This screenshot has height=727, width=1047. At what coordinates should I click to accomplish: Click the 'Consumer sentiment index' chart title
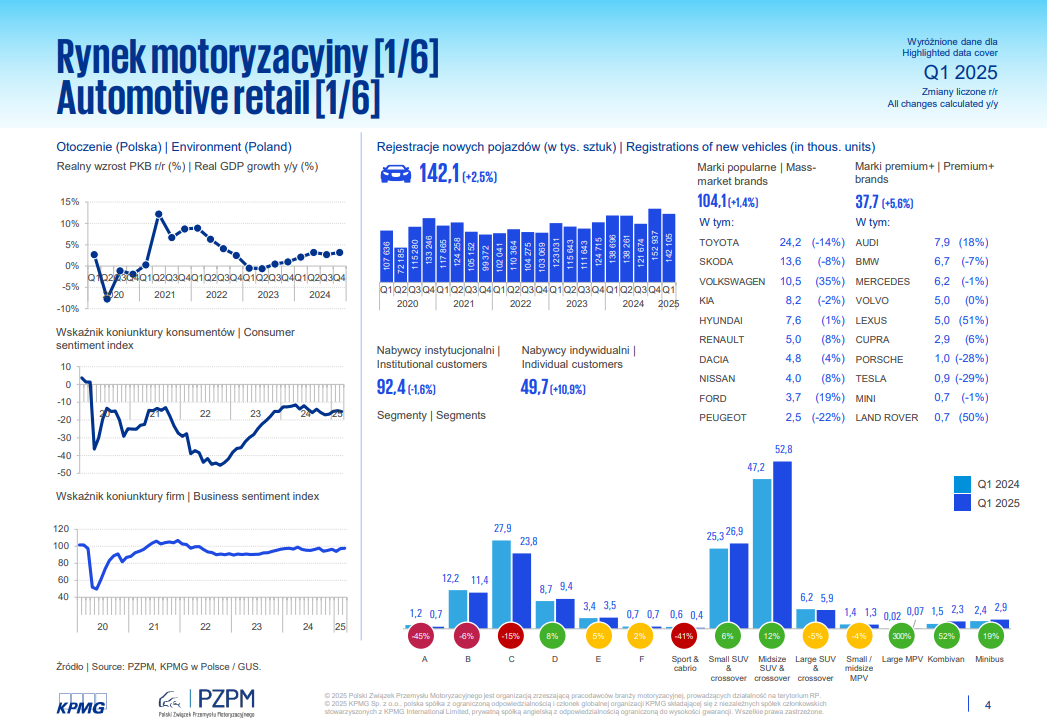tap(175, 338)
